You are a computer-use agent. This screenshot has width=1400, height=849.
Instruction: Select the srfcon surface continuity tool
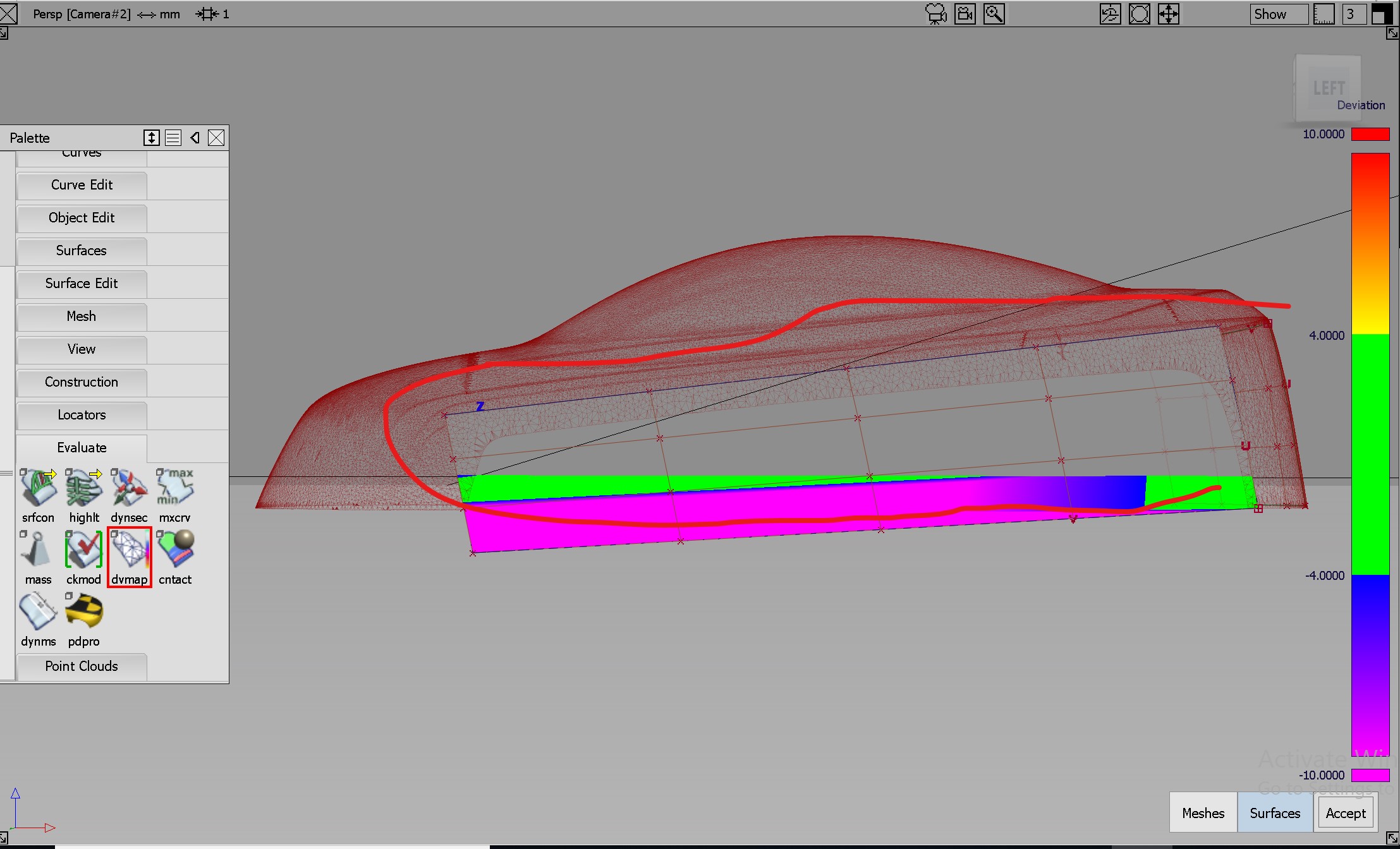click(x=38, y=493)
